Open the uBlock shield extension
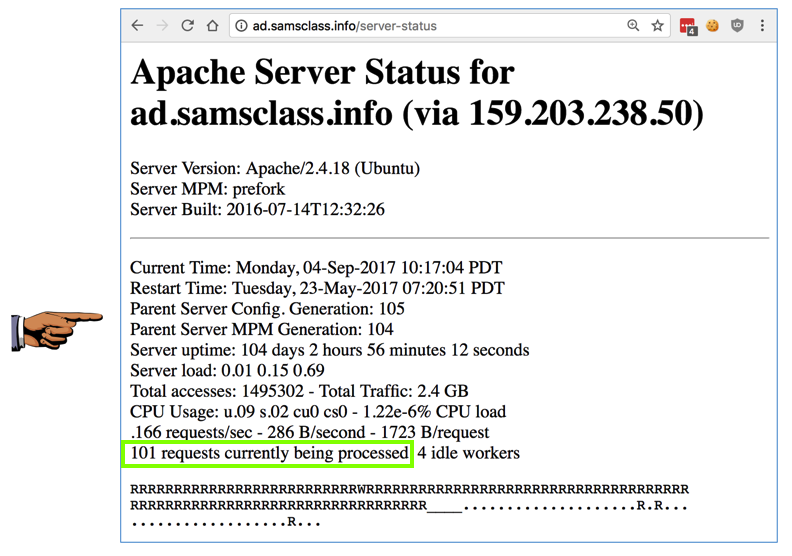This screenshot has width=792, height=556. tap(738, 26)
